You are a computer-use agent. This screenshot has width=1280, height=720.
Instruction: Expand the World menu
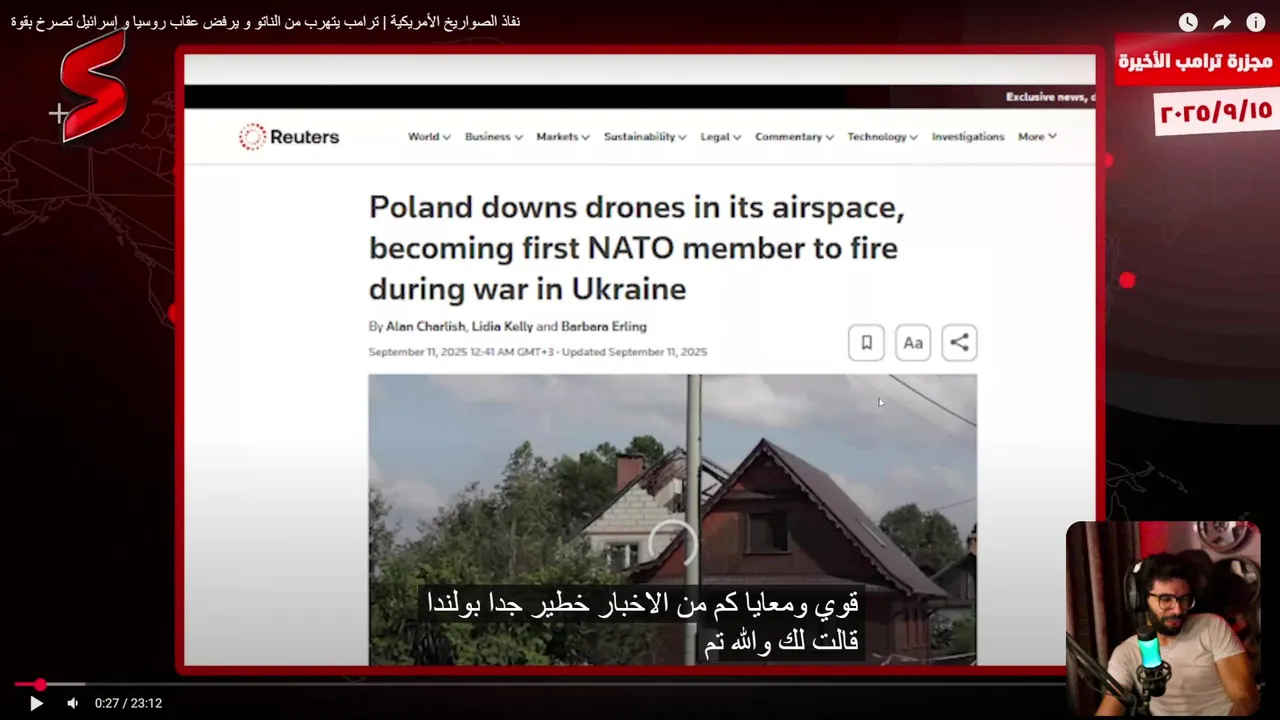point(429,137)
